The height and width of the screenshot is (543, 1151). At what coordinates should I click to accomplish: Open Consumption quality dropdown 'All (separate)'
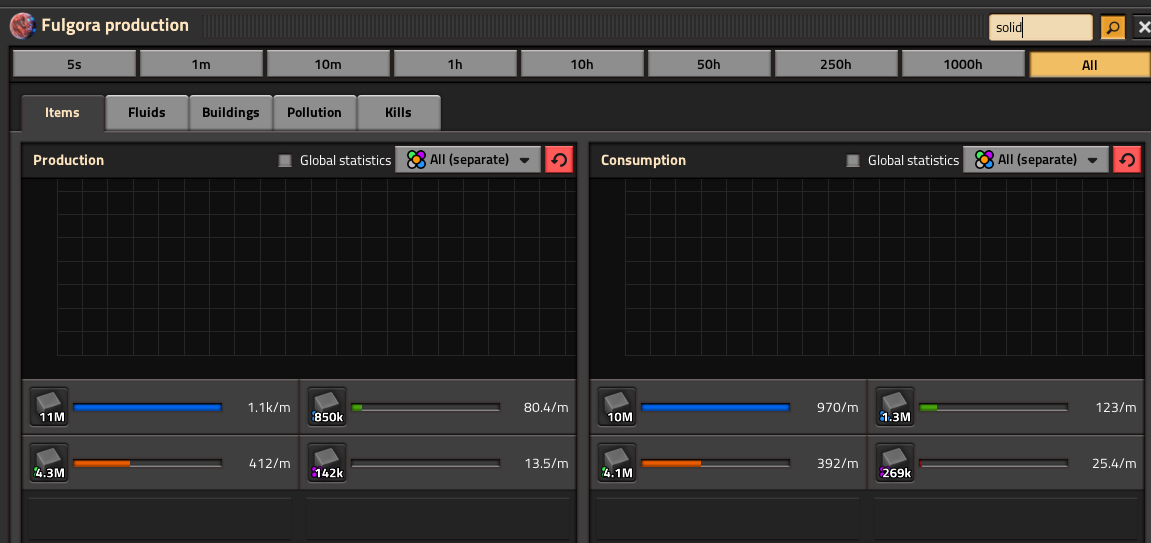pyautogui.click(x=1036, y=160)
